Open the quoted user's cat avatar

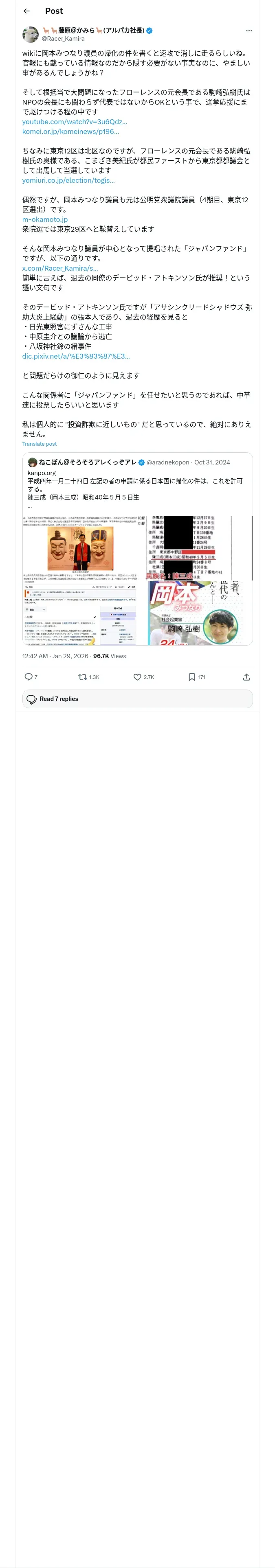tap(32, 462)
